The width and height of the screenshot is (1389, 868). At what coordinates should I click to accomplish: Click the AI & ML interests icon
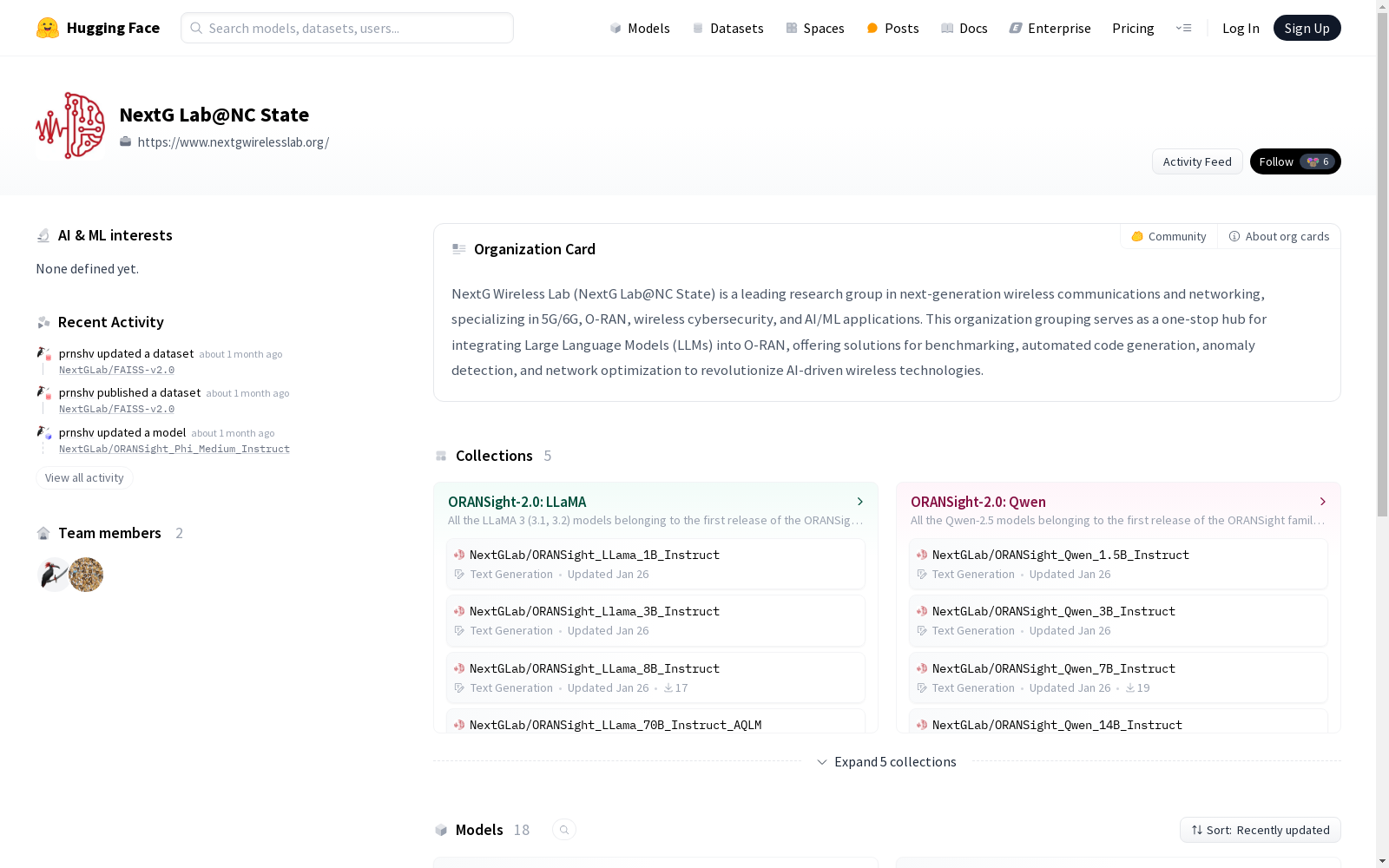tap(43, 235)
